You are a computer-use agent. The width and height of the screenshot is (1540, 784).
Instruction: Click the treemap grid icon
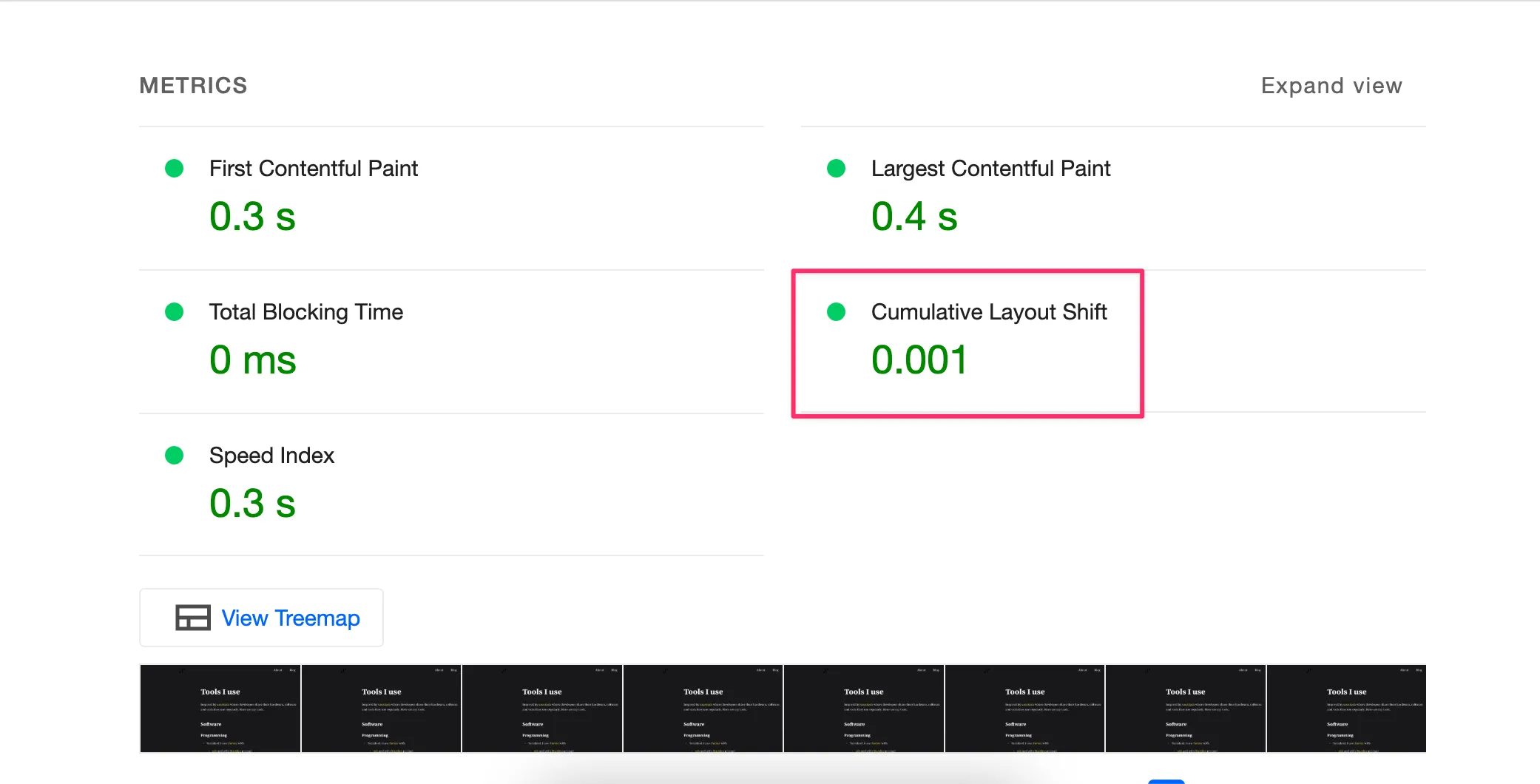[192, 618]
